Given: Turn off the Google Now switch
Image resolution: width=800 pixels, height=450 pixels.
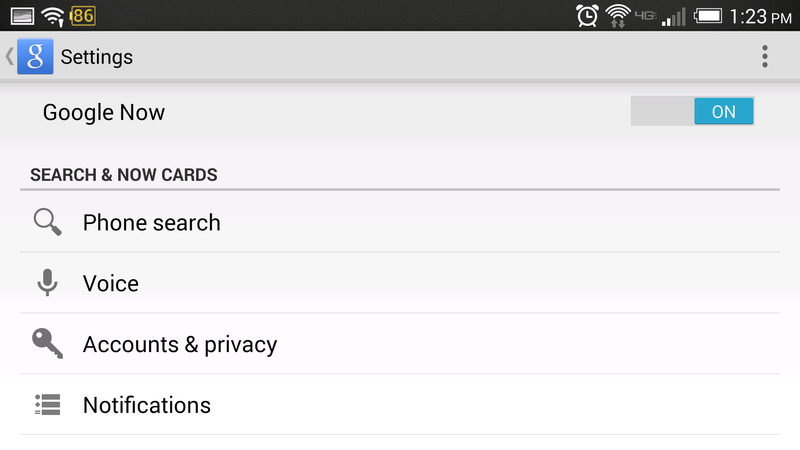Looking at the screenshot, I should click(692, 111).
